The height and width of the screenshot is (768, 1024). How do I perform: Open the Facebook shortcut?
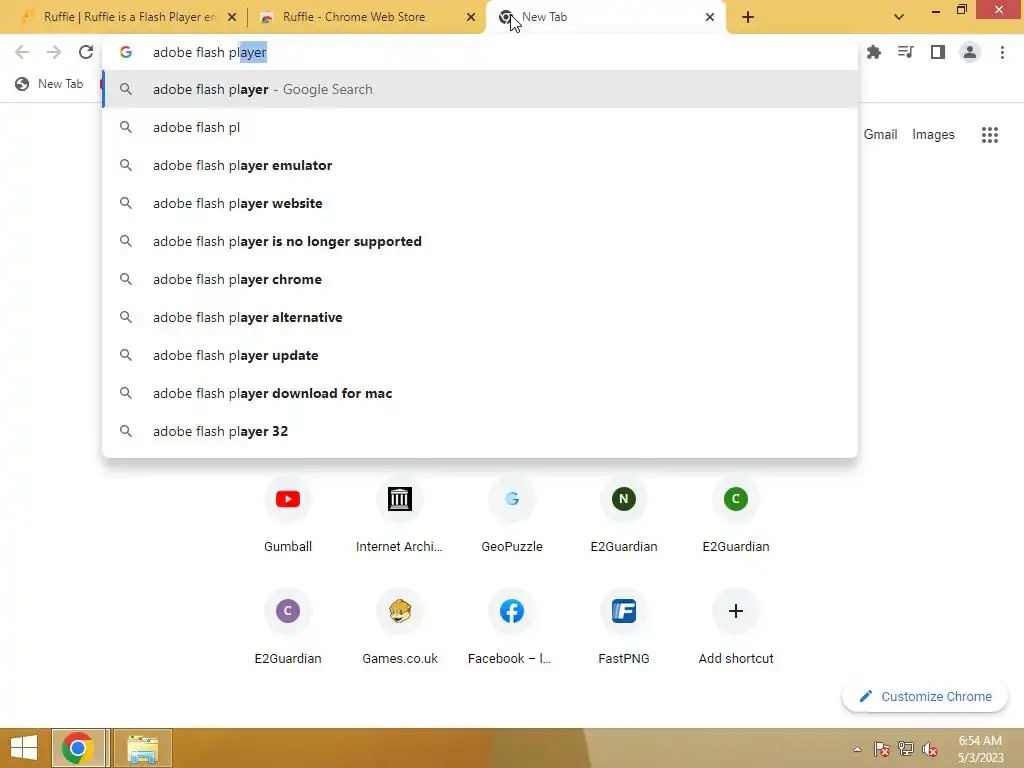click(x=511, y=628)
